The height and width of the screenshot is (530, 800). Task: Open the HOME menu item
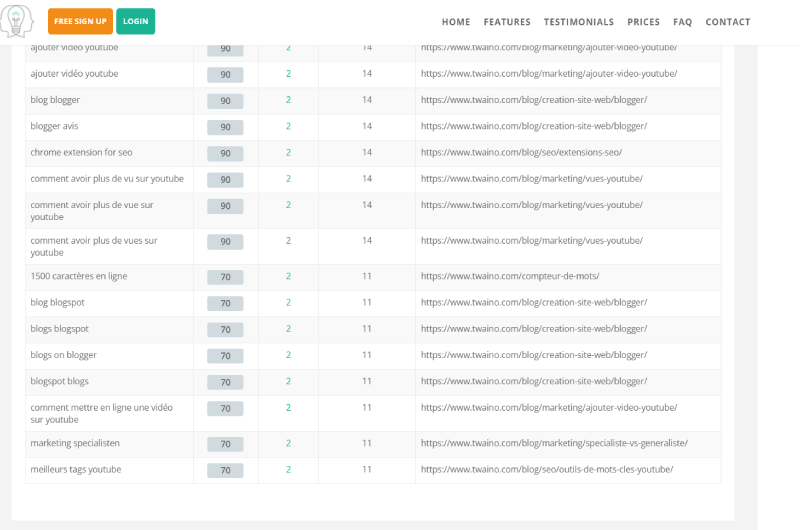pyautogui.click(x=456, y=22)
